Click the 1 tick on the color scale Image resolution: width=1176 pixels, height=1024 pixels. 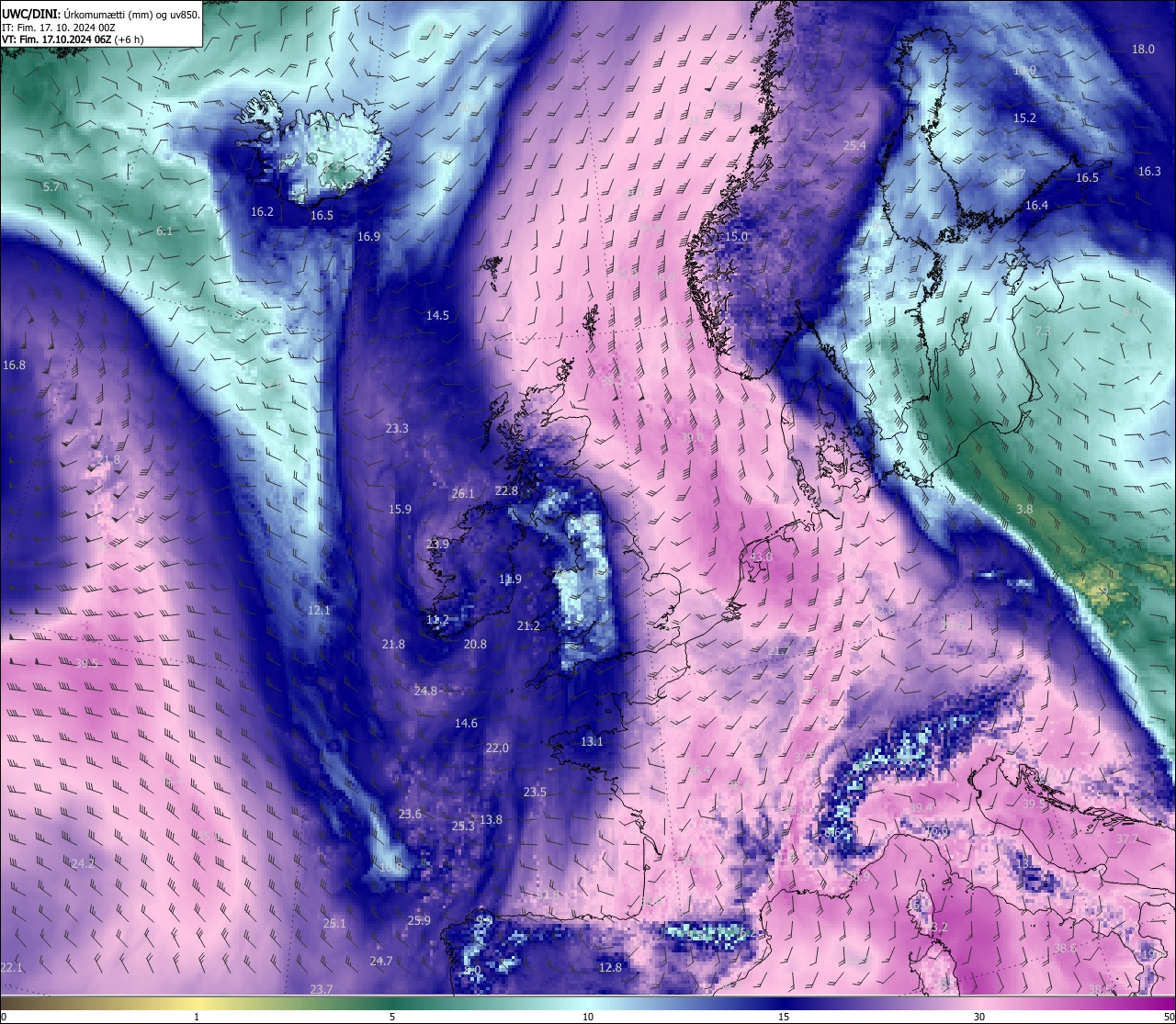click(x=197, y=1017)
